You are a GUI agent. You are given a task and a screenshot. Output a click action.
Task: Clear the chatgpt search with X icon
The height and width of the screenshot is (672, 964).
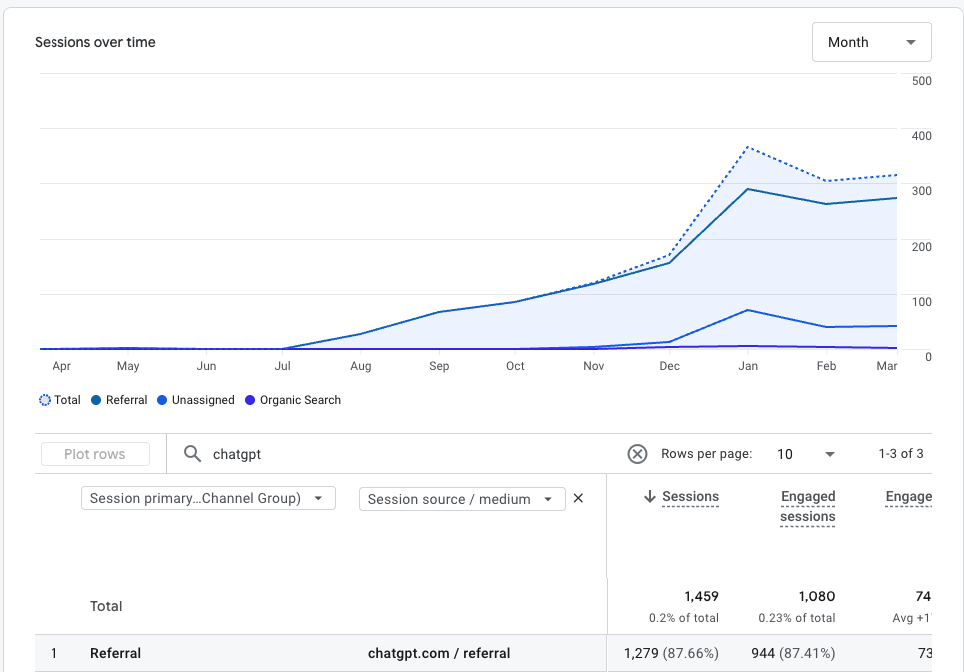click(x=637, y=454)
